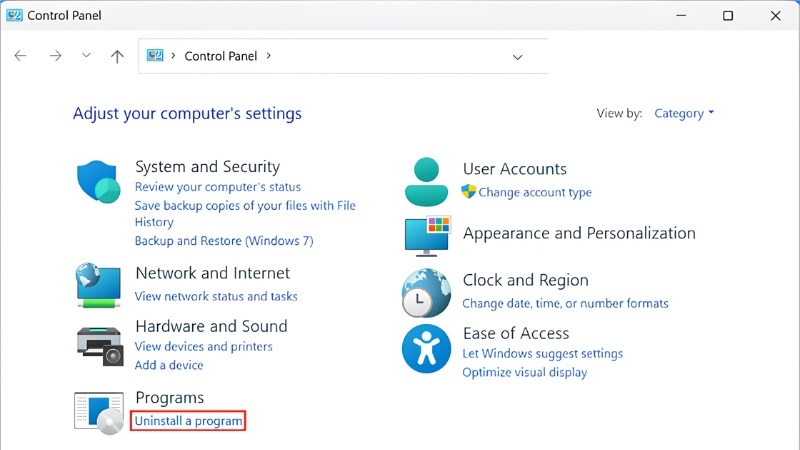
Task: Expand the address bar history dropdown
Action: pyautogui.click(x=517, y=57)
